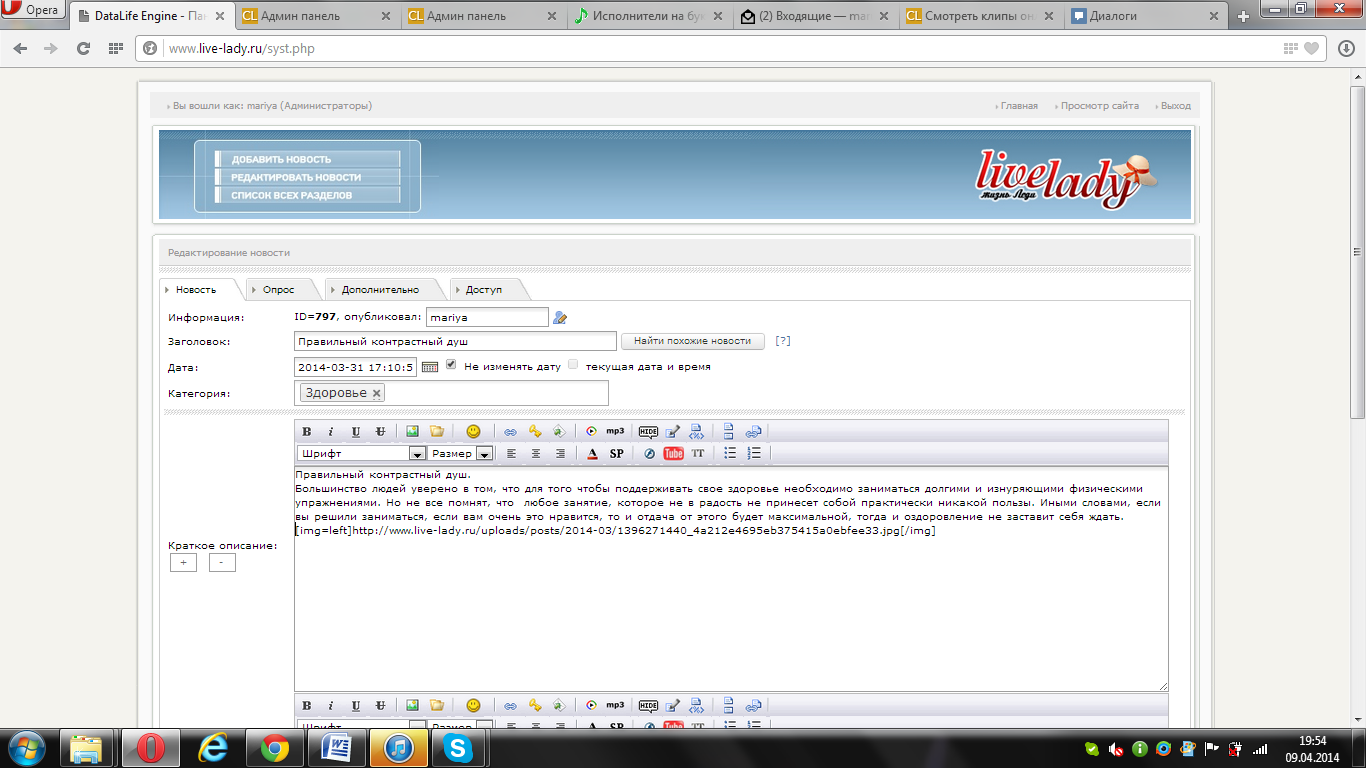Insert protected link with the key icon, short description toolbar
Image resolution: width=1366 pixels, height=768 pixels.
pyautogui.click(x=535, y=431)
